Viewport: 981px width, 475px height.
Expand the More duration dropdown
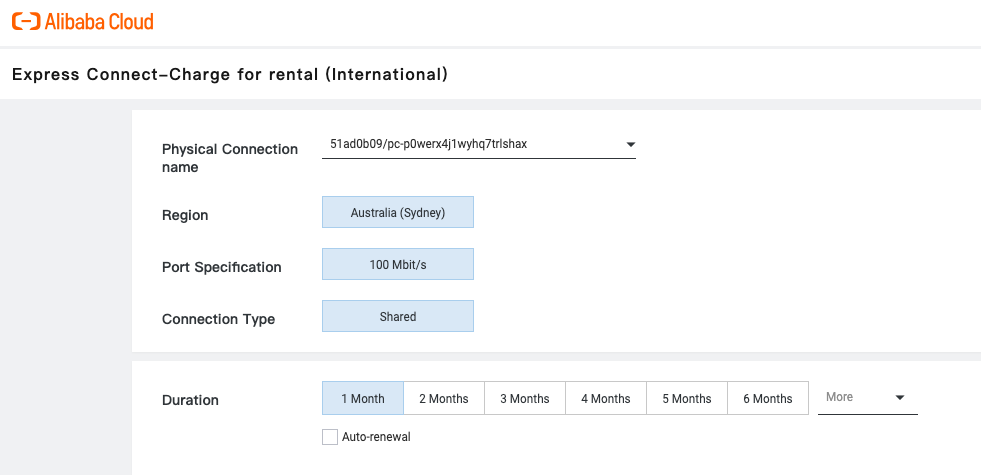(866, 397)
